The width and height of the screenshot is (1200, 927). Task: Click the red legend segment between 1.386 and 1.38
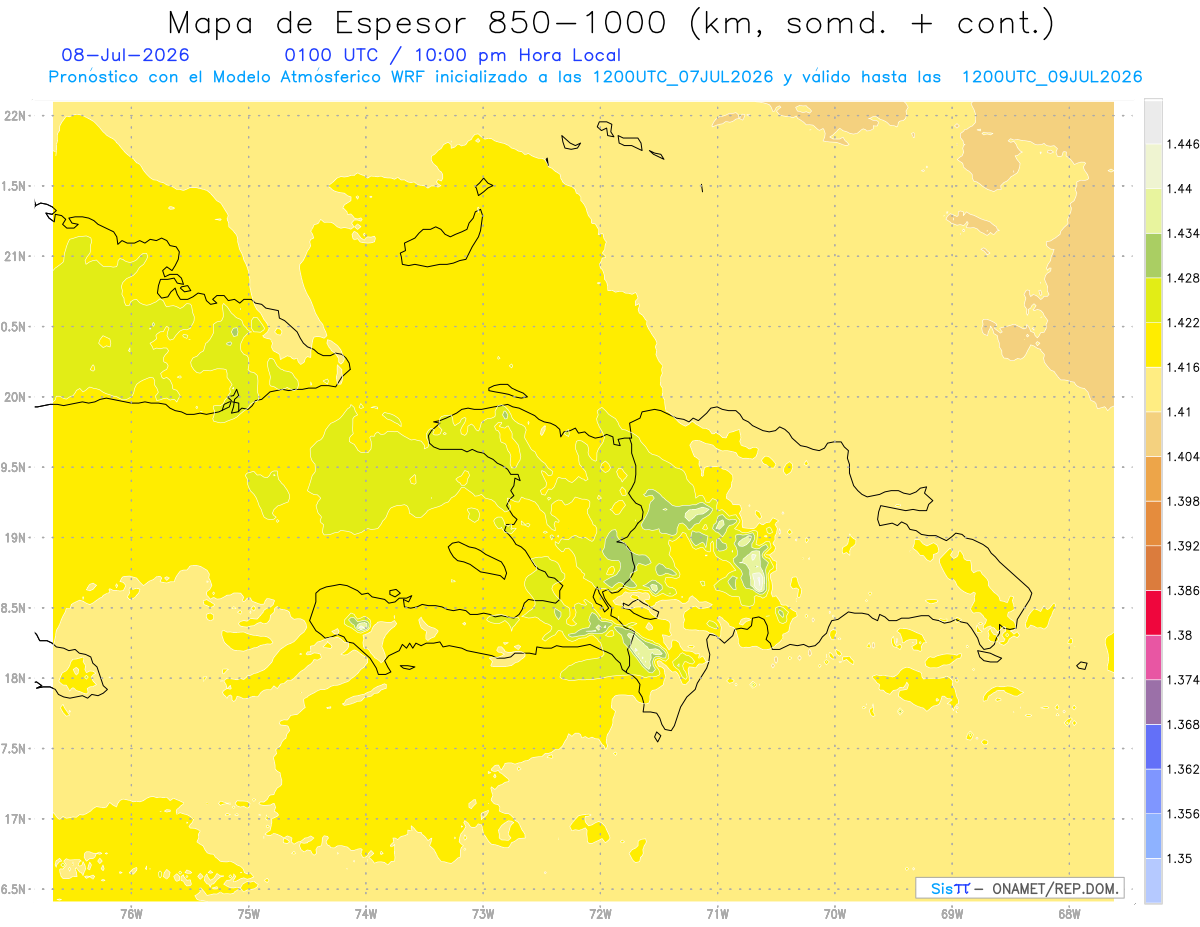(x=1153, y=613)
